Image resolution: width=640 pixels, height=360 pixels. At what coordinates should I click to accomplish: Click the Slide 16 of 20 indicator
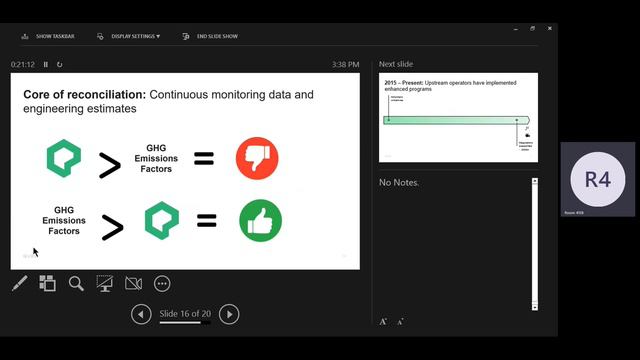[x=185, y=313]
